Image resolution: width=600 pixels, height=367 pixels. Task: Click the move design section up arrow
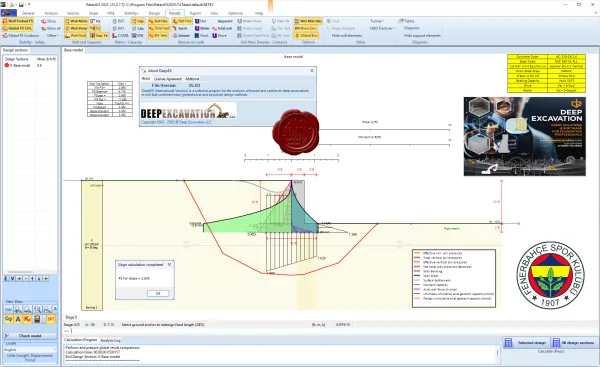32,279
